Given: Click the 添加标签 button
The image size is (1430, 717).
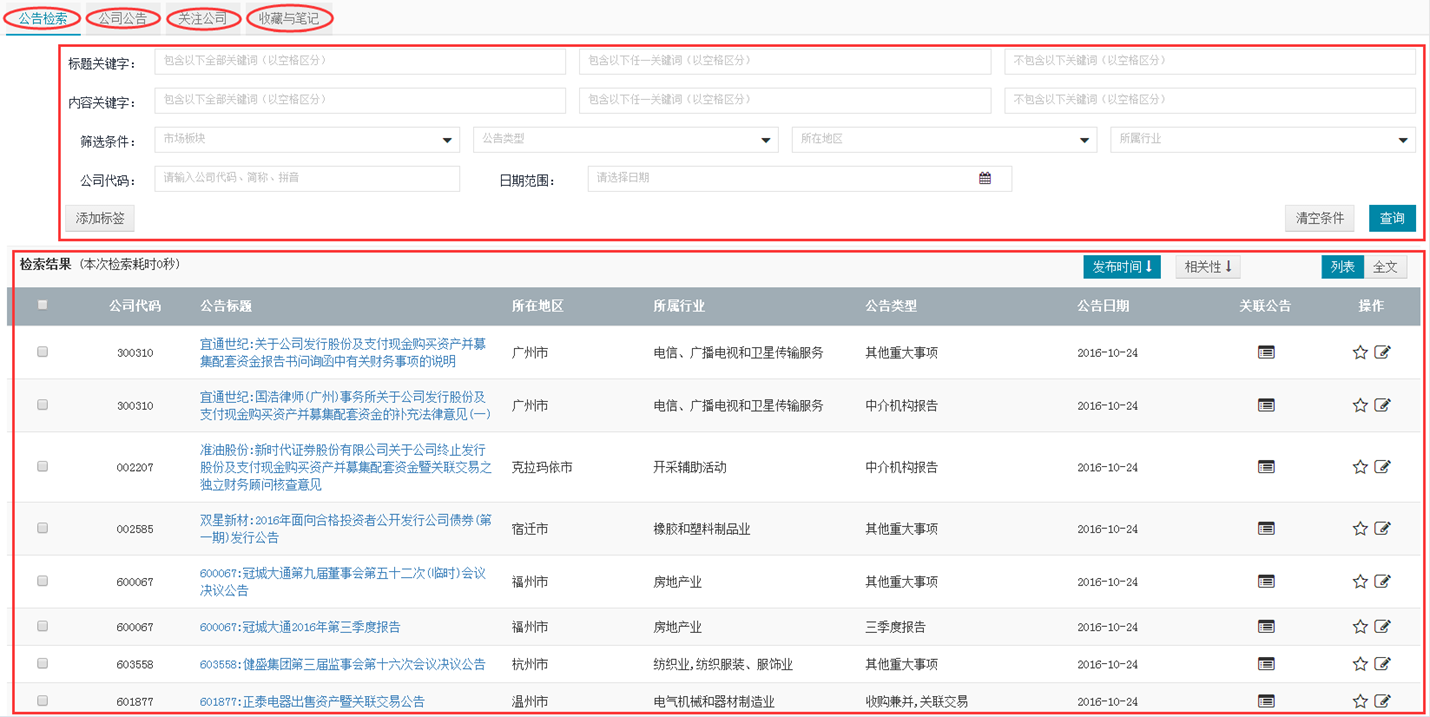Looking at the screenshot, I should pyautogui.click(x=100, y=218).
